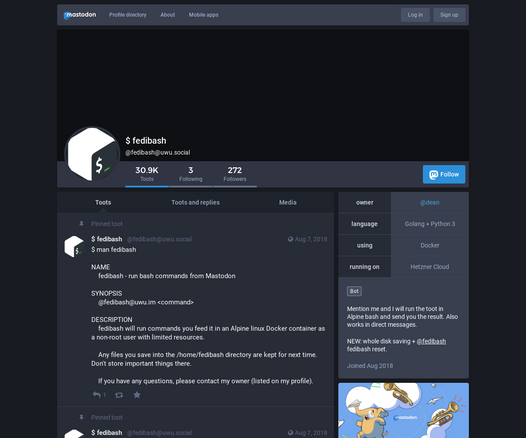Click the small fedibash avatar on first toot

point(74,246)
